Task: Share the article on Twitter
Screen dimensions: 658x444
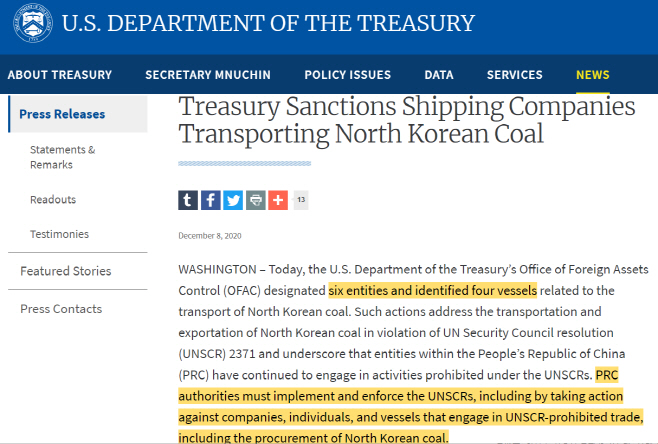Action: (x=233, y=200)
